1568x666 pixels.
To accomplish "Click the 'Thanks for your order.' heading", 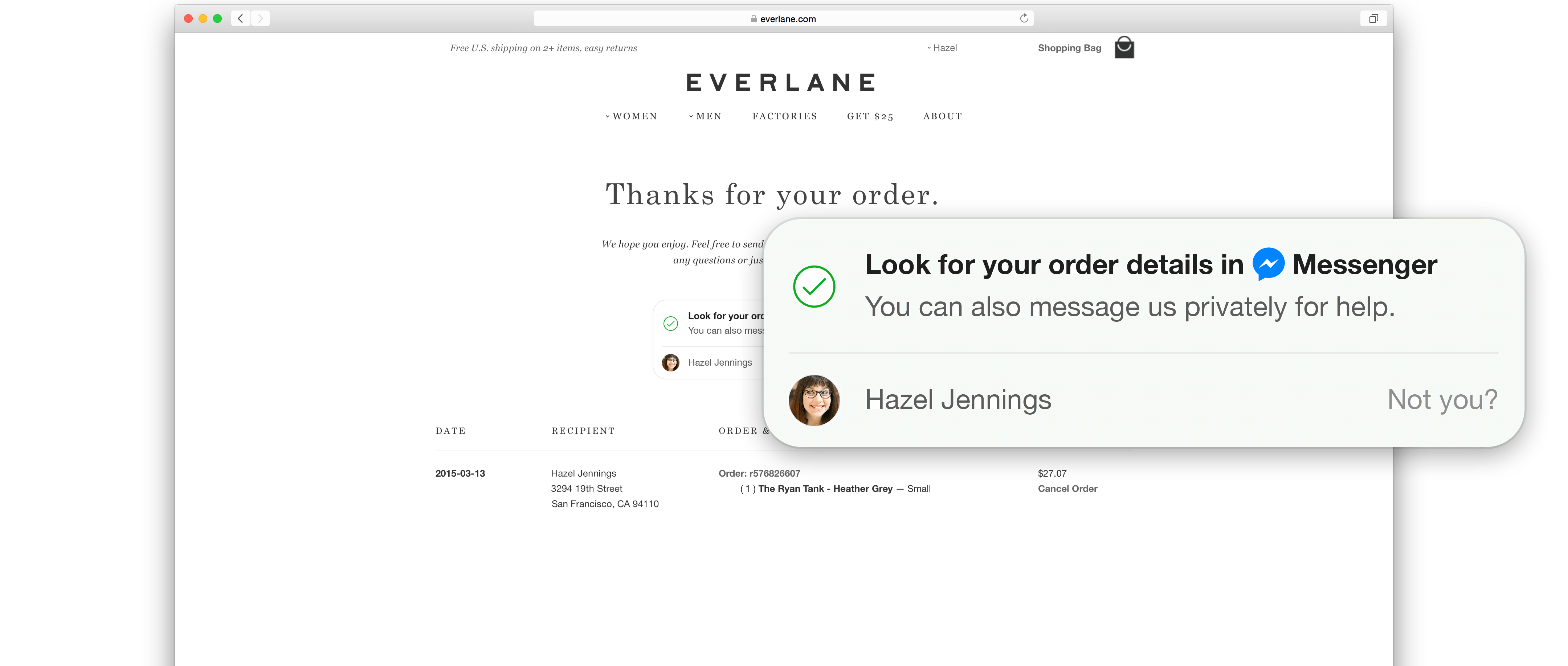I will (772, 195).
